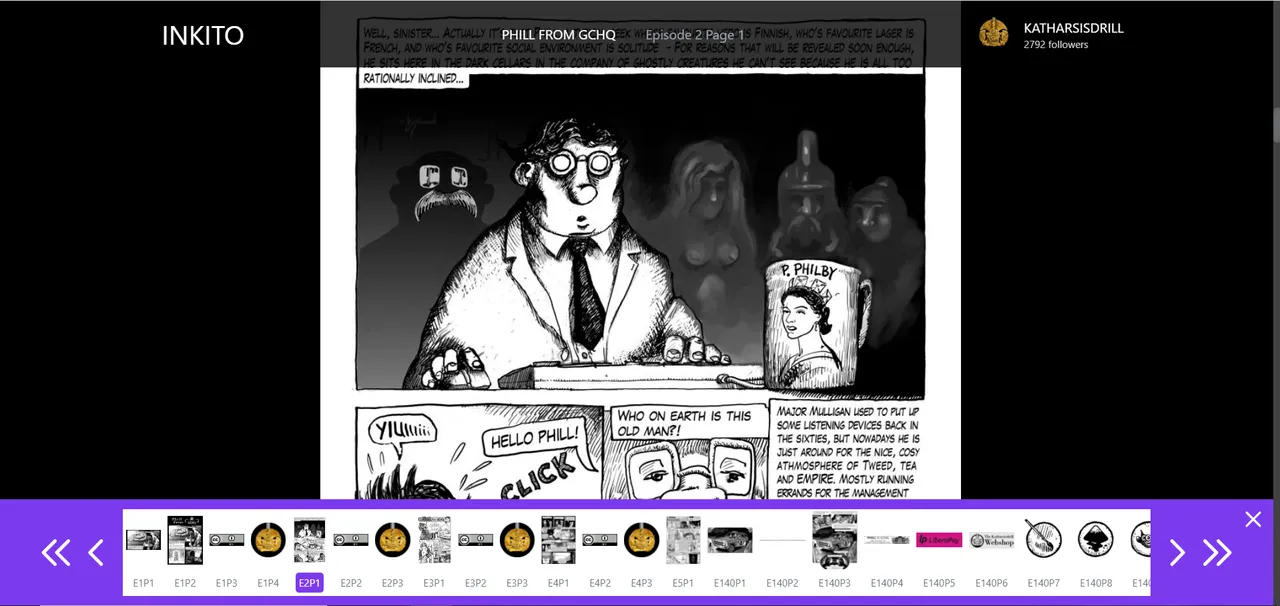Select the E1P3 license page thumbnail
Screen dimensions: 1280x606
pos(227,540)
